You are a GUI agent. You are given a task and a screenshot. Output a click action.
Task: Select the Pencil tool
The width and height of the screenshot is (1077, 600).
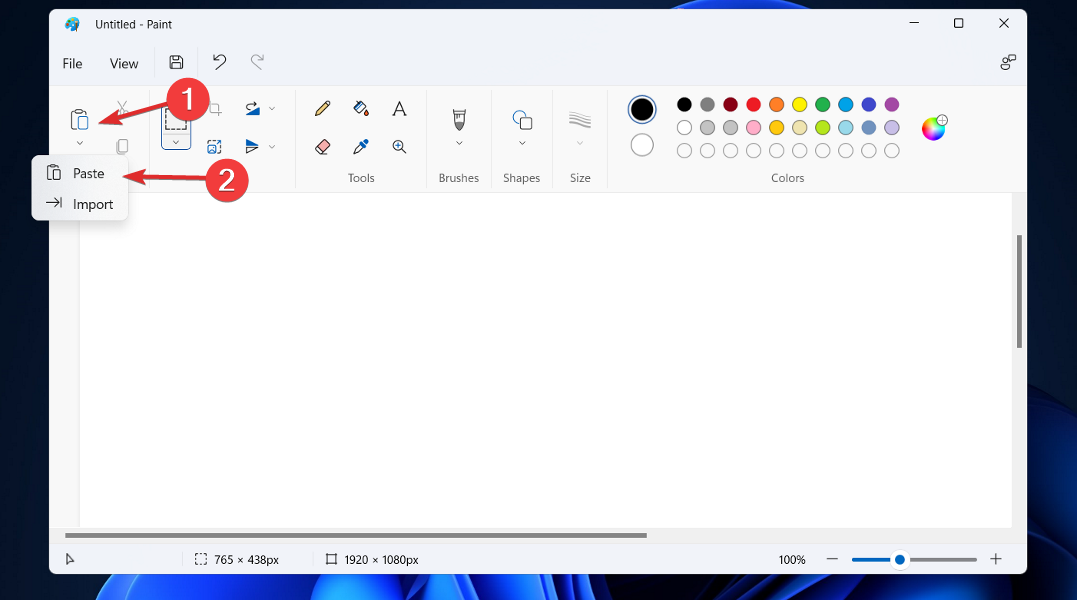tap(321, 108)
